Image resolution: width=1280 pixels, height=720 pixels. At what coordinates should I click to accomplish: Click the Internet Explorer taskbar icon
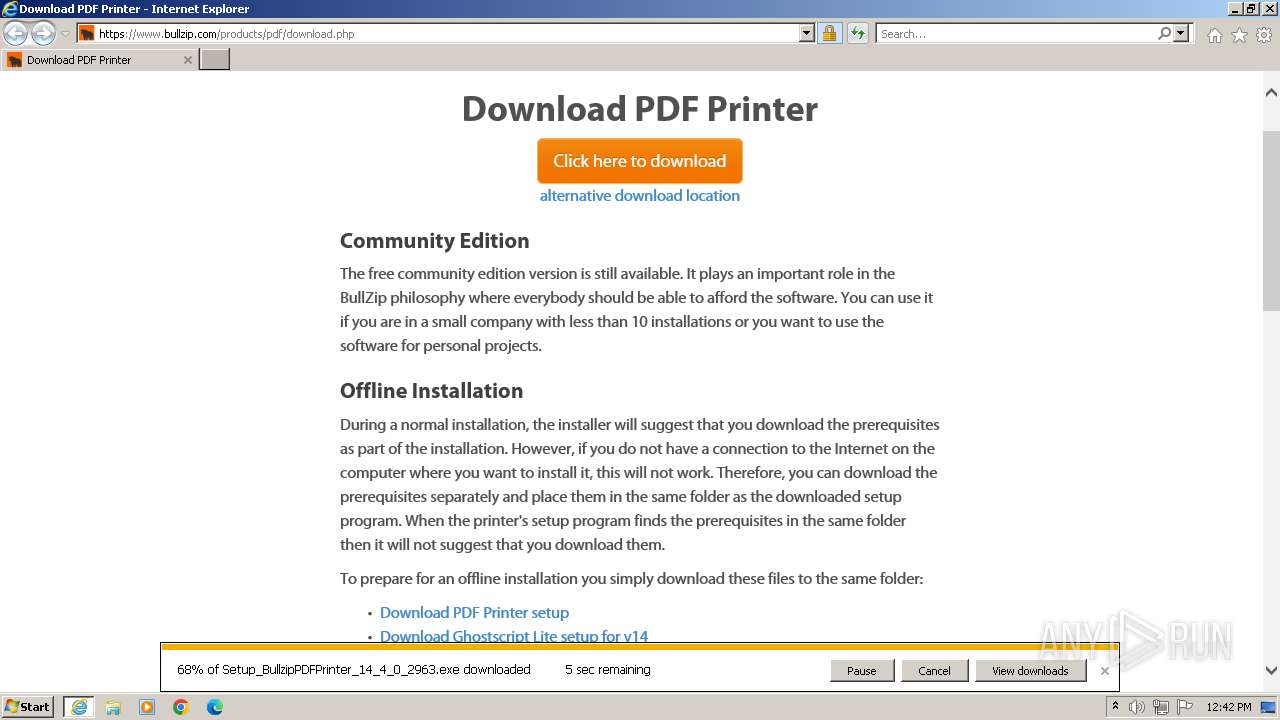[79, 707]
